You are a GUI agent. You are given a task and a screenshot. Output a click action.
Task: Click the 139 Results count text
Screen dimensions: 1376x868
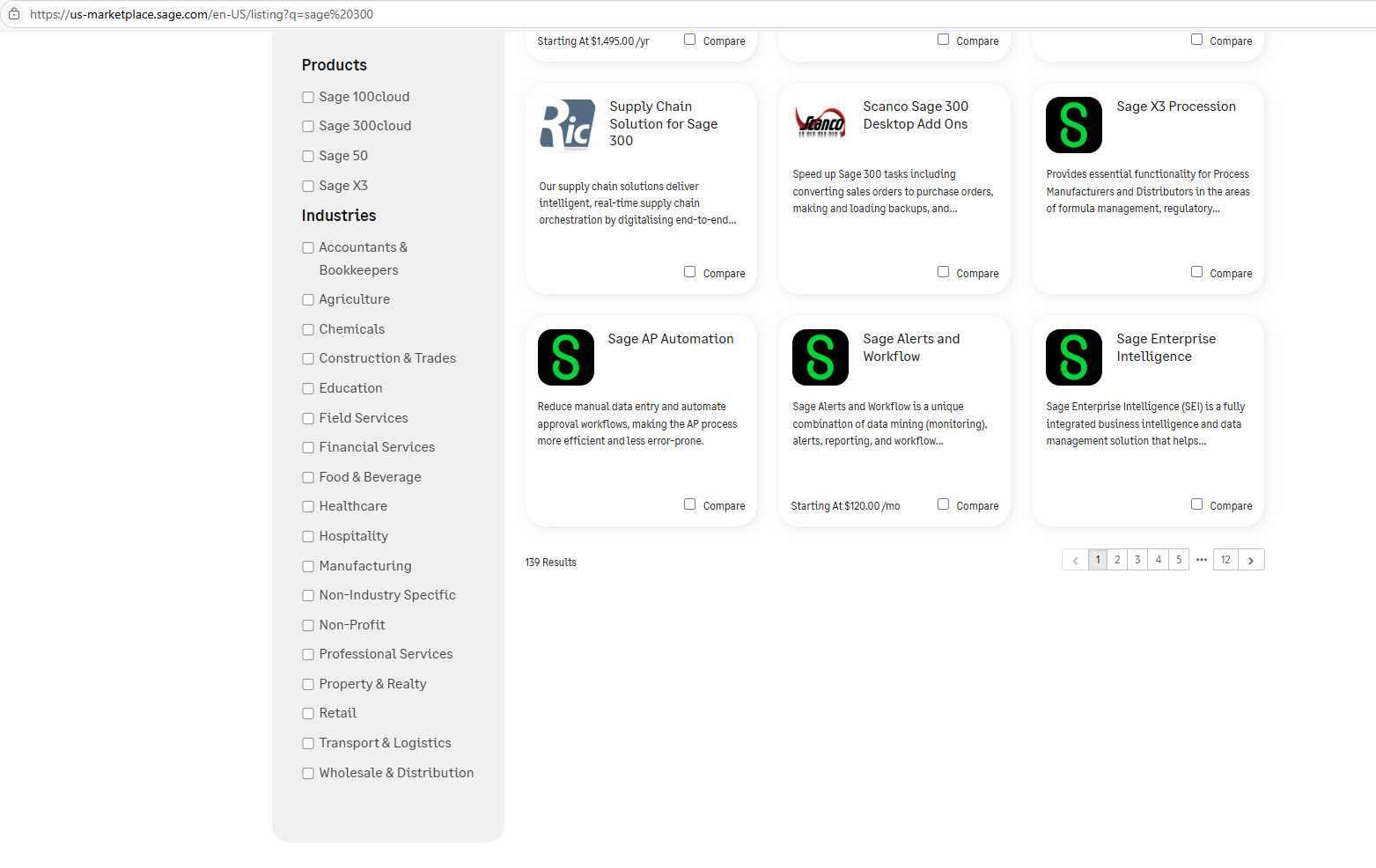551,563
